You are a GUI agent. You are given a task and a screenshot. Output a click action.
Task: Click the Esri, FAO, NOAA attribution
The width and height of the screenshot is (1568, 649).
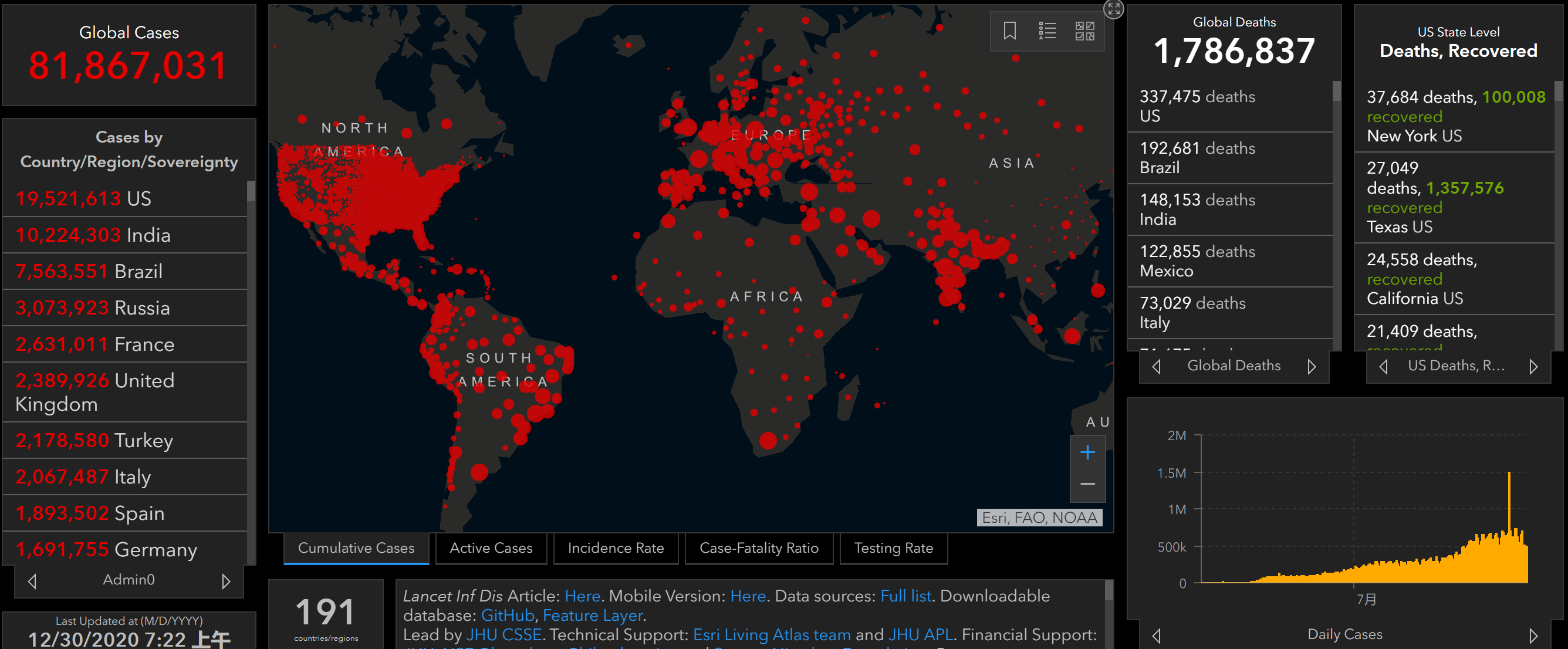(1039, 518)
